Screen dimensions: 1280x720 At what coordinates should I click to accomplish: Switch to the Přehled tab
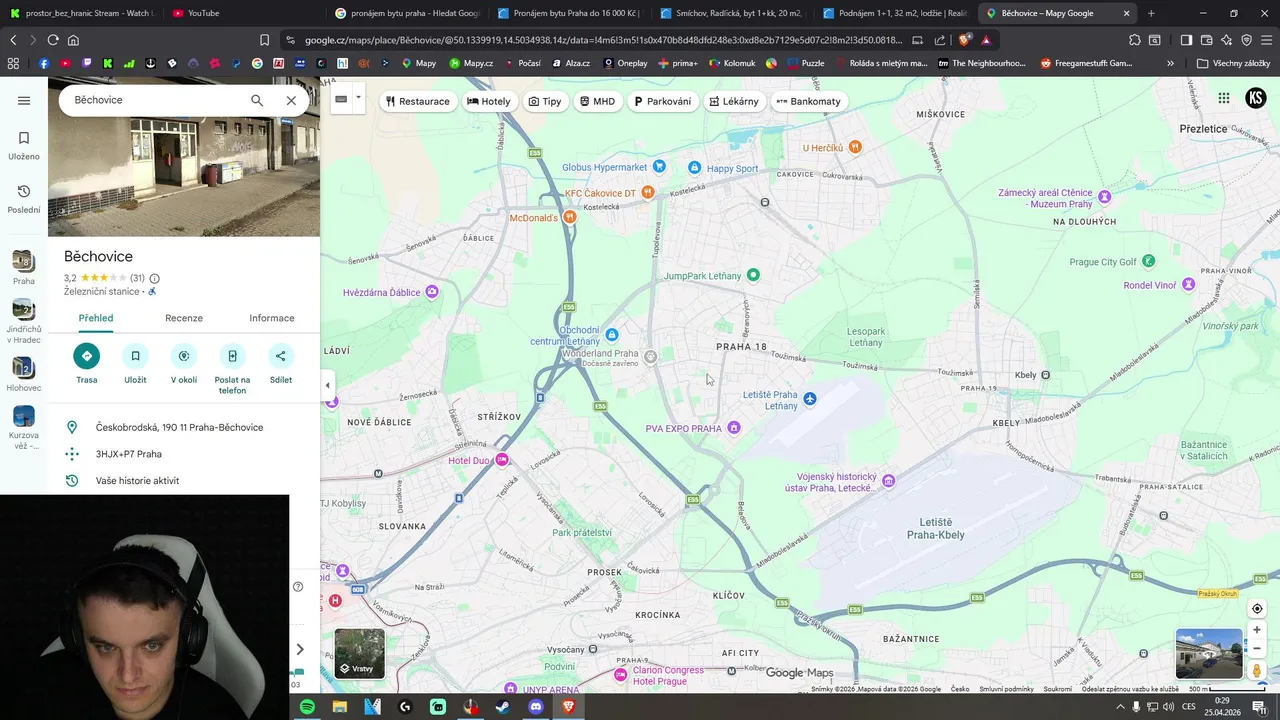tap(96, 318)
